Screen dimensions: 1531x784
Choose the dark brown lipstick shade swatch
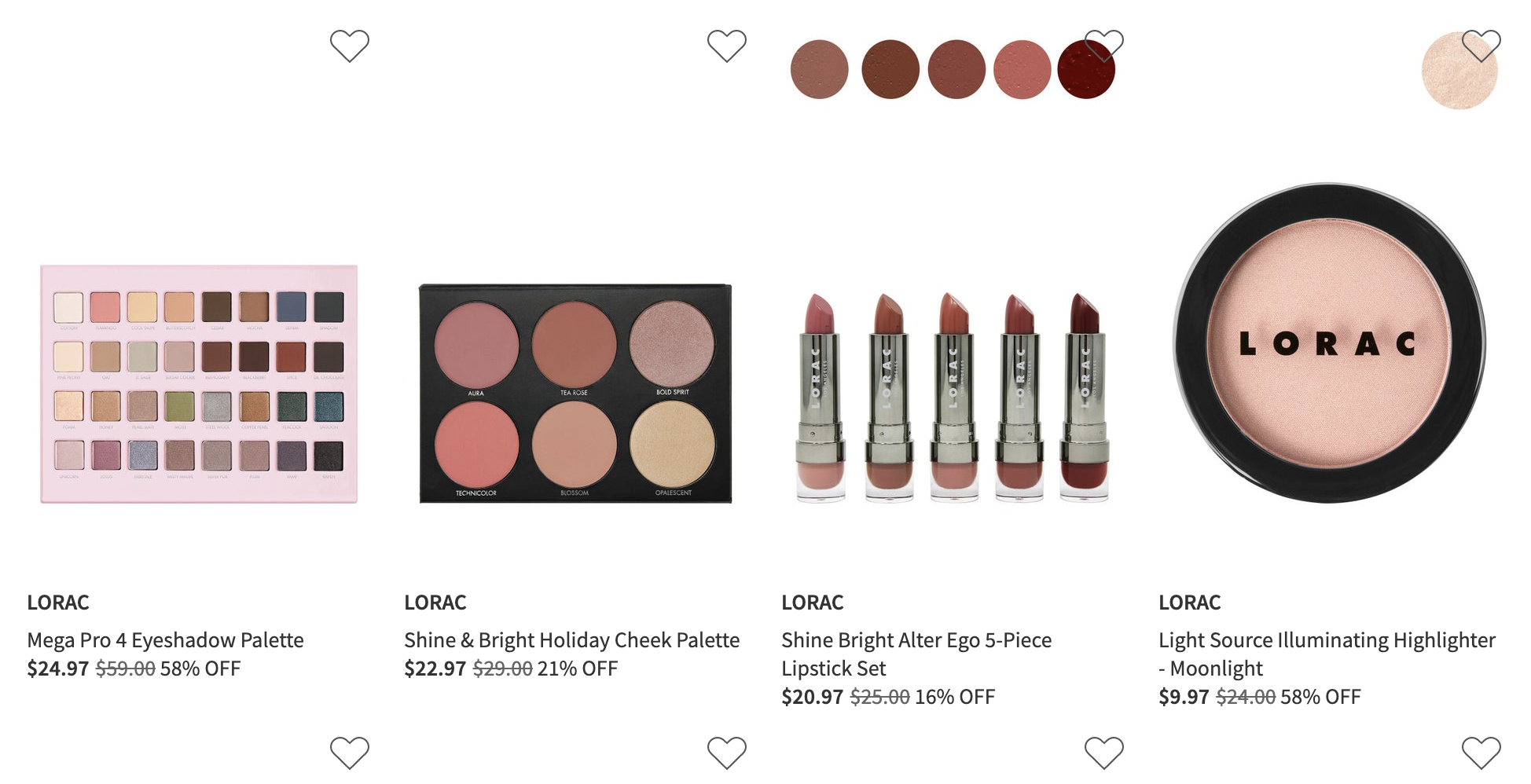point(890,69)
